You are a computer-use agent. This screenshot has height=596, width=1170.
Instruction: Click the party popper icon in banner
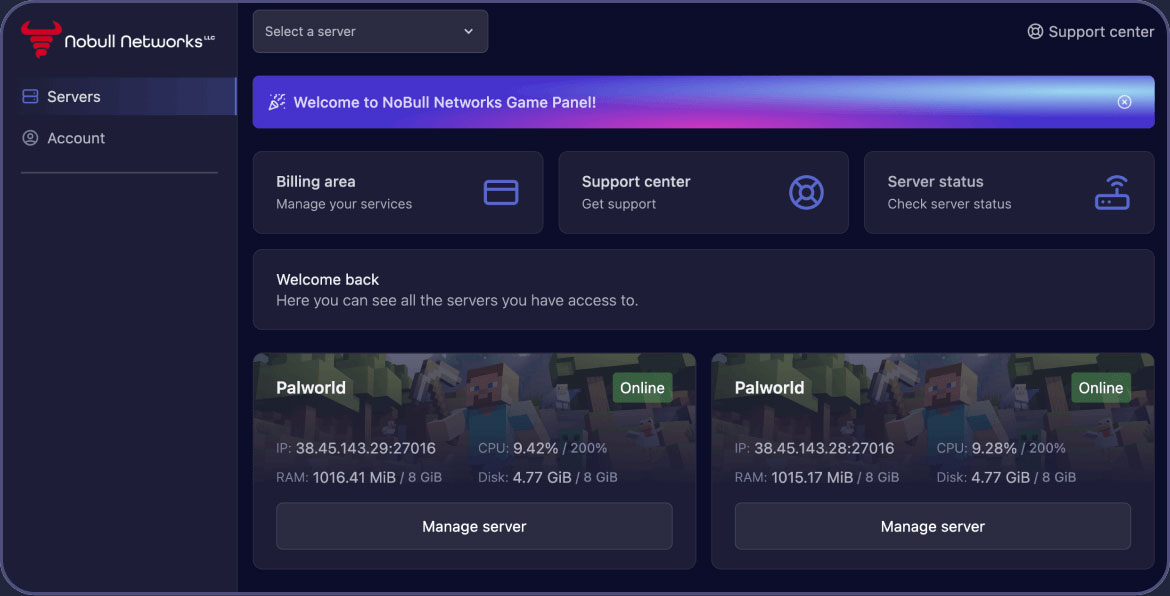coord(277,102)
